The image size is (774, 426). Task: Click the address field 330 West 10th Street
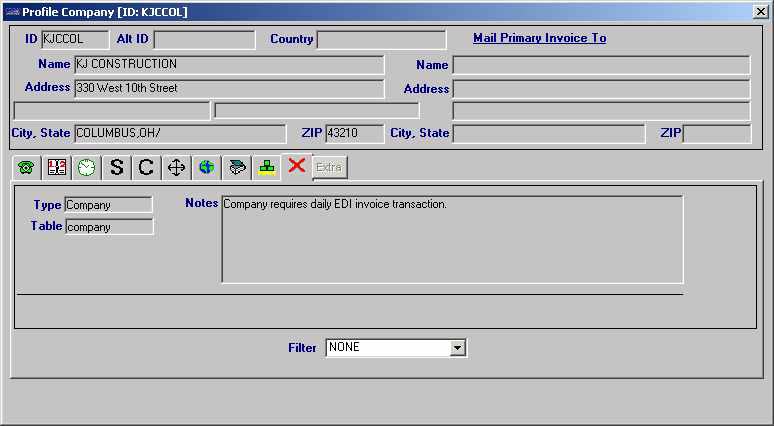[x=229, y=88]
